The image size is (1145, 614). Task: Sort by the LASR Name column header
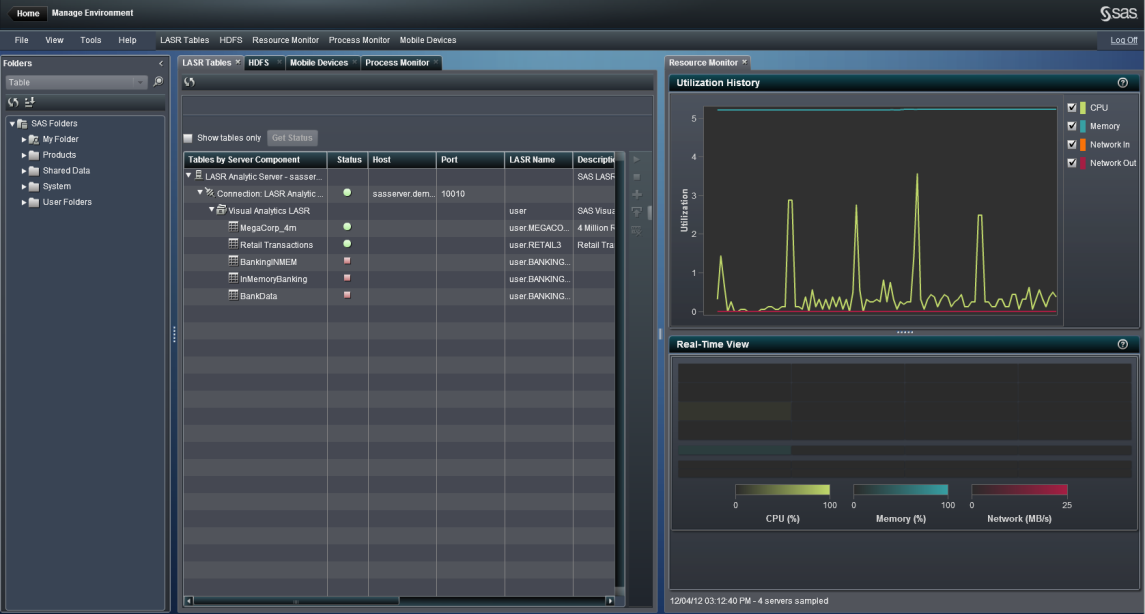point(539,160)
